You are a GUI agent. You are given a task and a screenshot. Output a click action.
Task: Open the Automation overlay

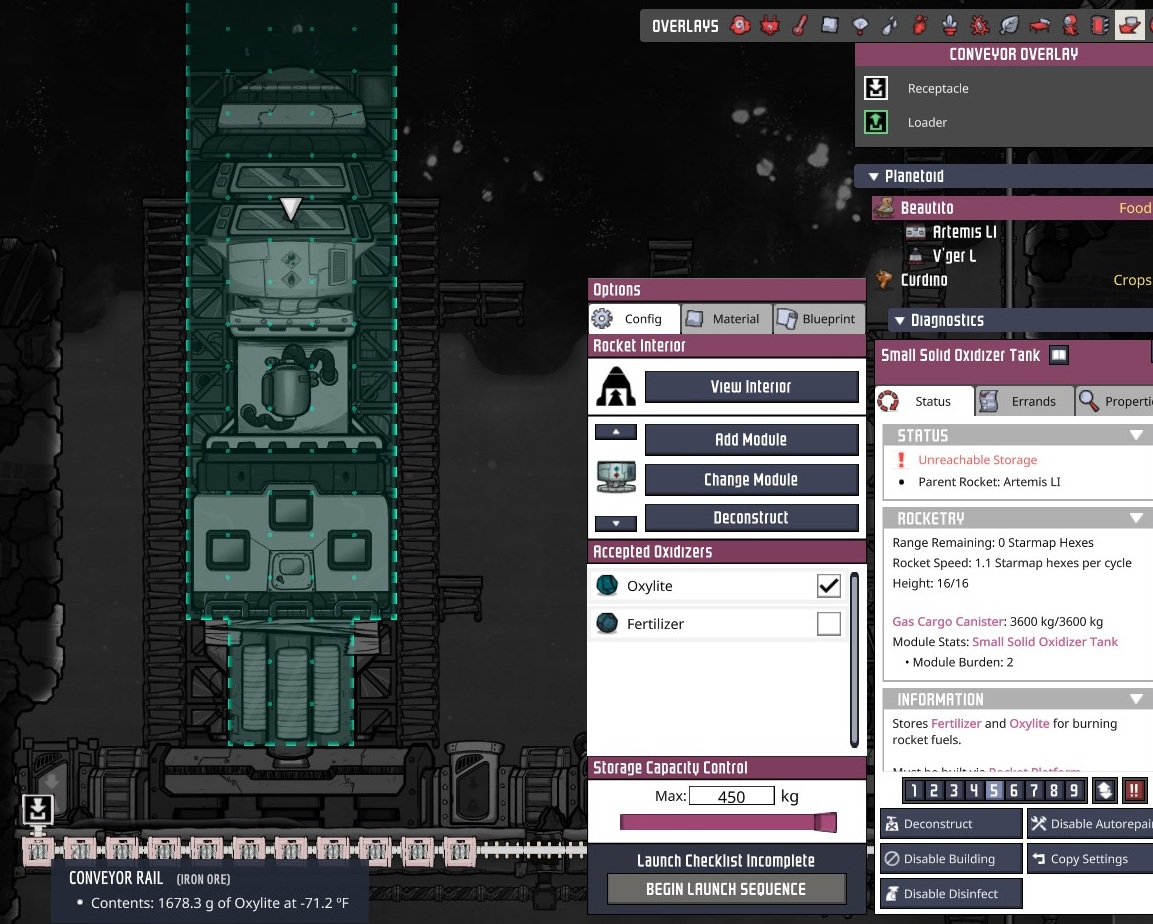click(1100, 26)
